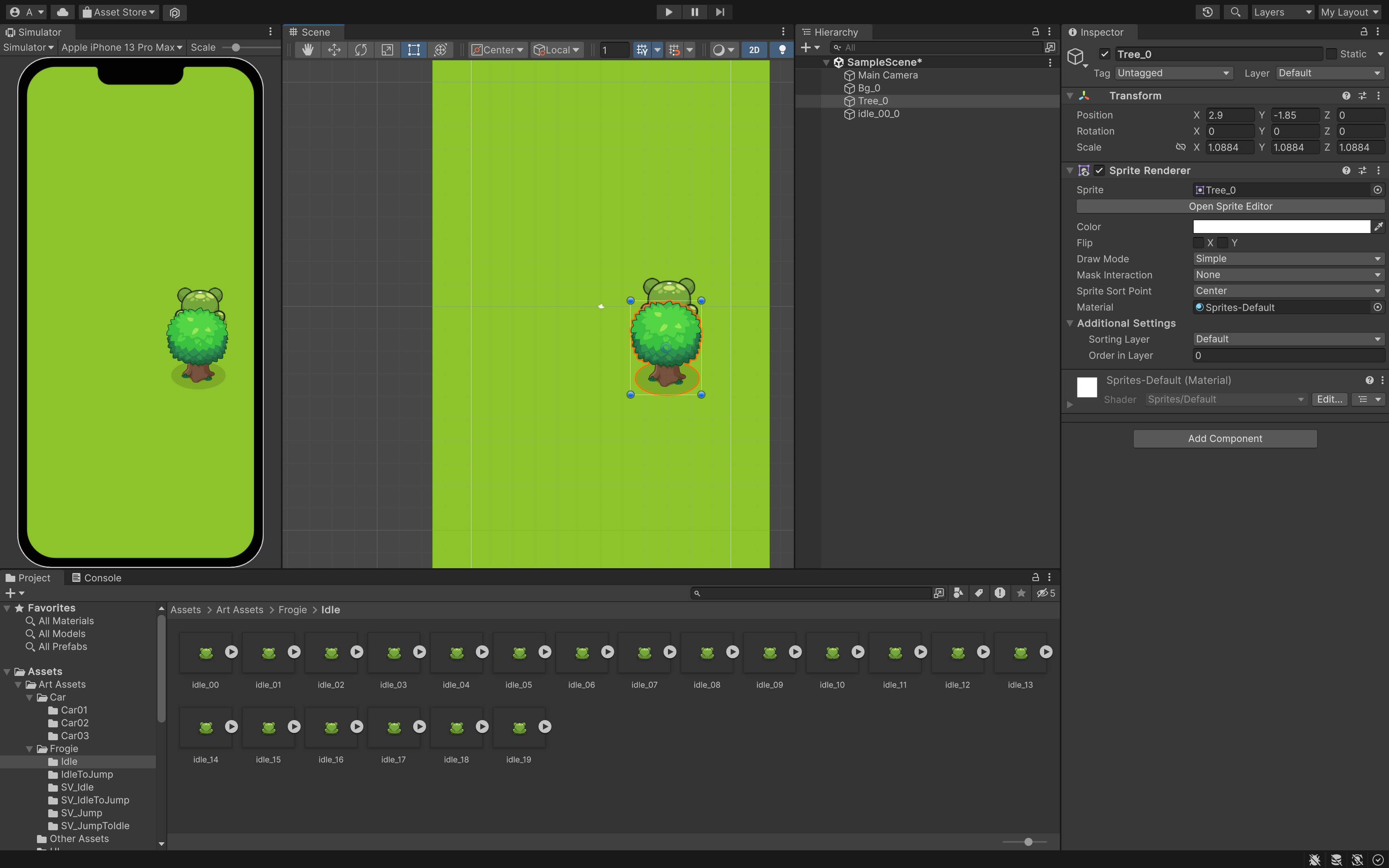This screenshot has width=1389, height=868.
Task: Open global search magnifier icon
Action: [1235, 12]
